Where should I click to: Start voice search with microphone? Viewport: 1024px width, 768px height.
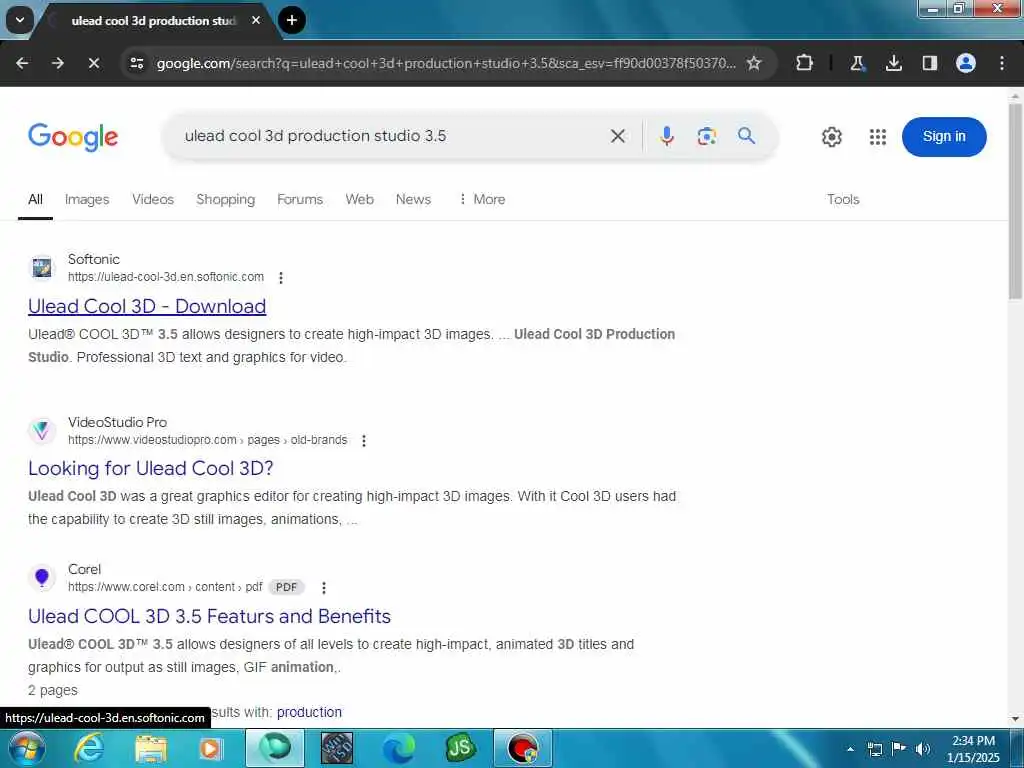coord(667,136)
